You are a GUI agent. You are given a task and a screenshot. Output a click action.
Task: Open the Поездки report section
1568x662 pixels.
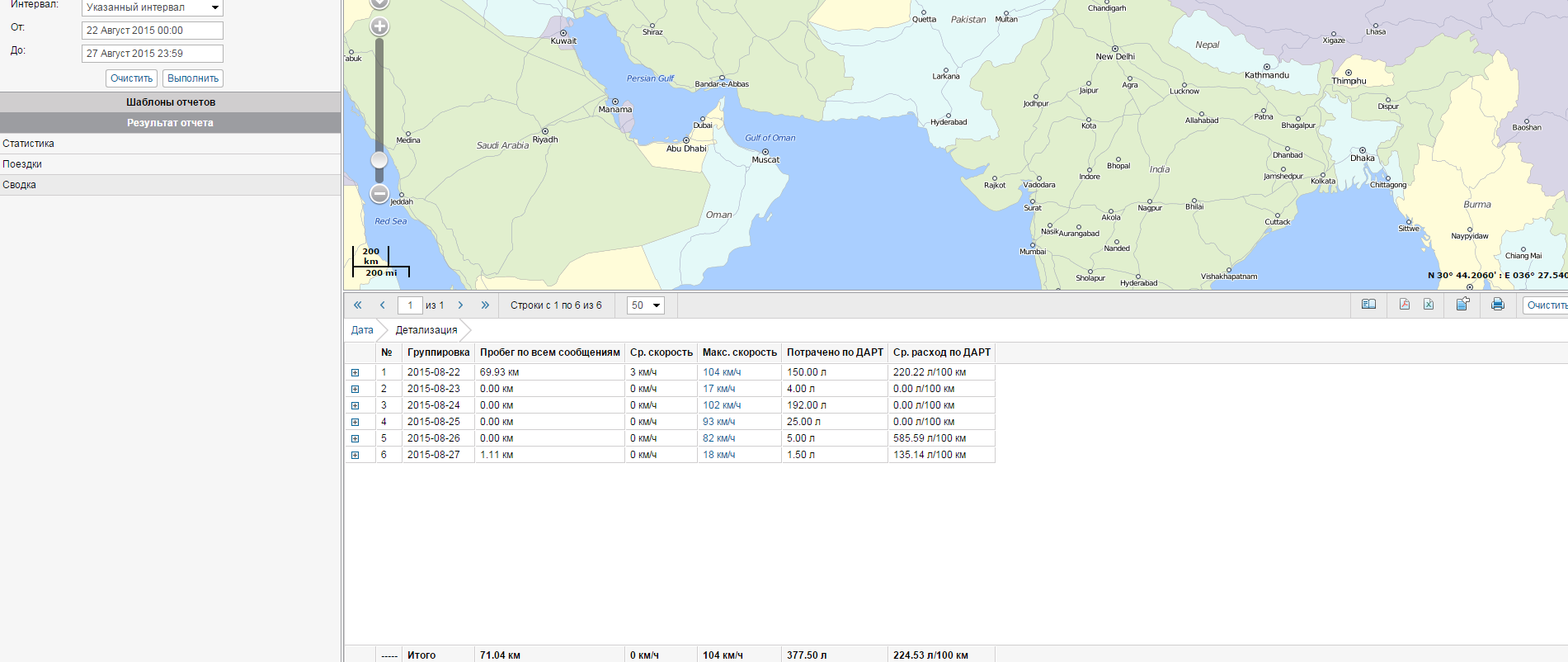coord(22,164)
